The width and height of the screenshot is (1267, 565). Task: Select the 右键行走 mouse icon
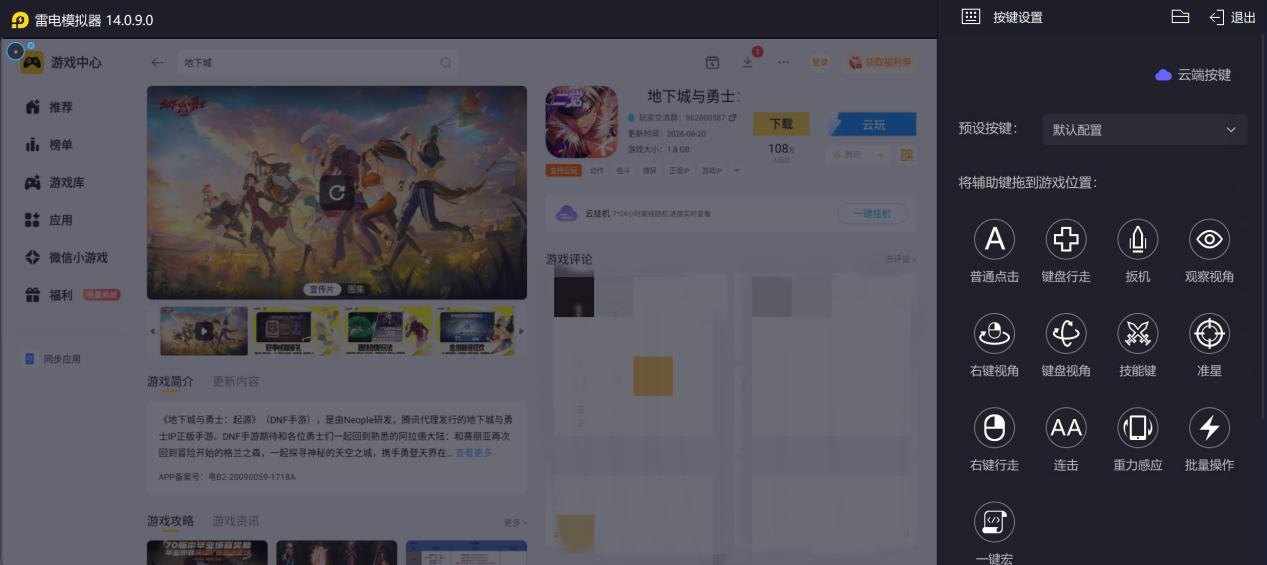[x=994, y=428]
